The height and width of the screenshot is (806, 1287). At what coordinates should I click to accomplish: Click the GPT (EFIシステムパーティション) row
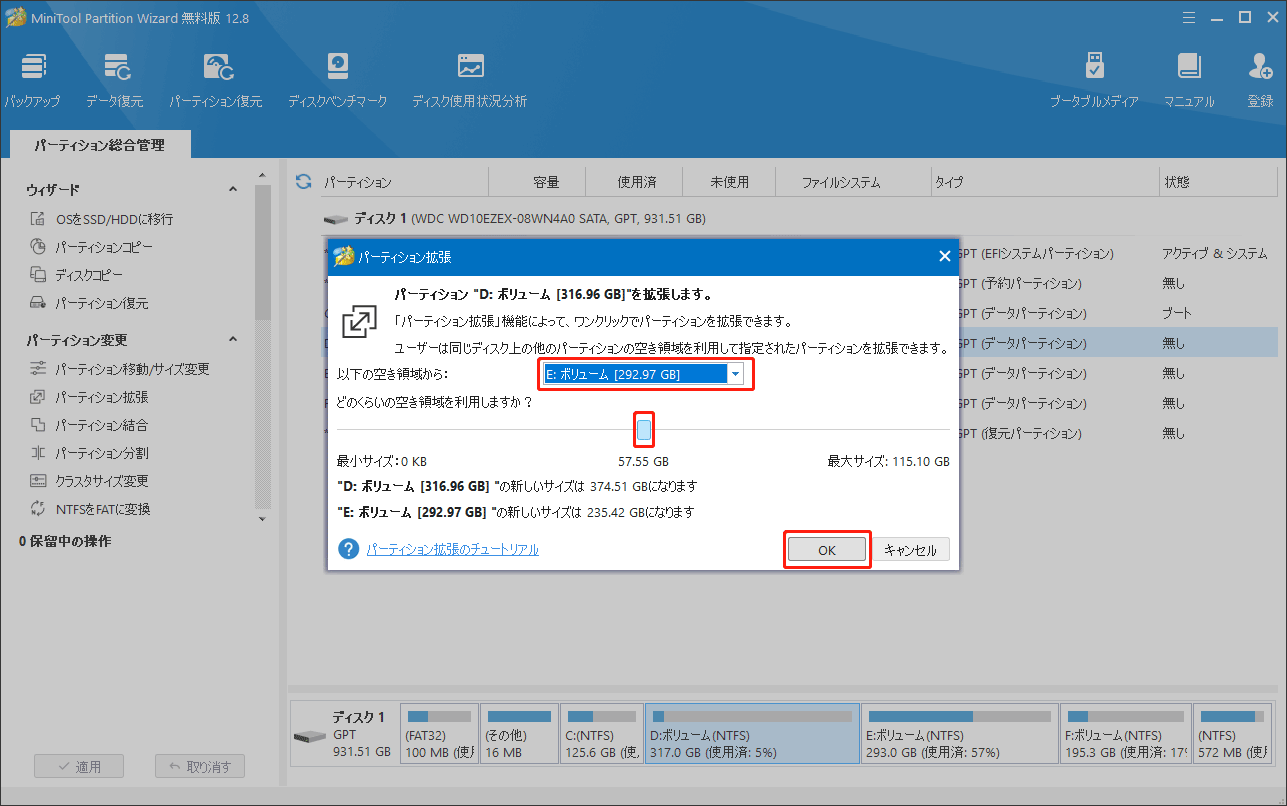click(x=1035, y=254)
